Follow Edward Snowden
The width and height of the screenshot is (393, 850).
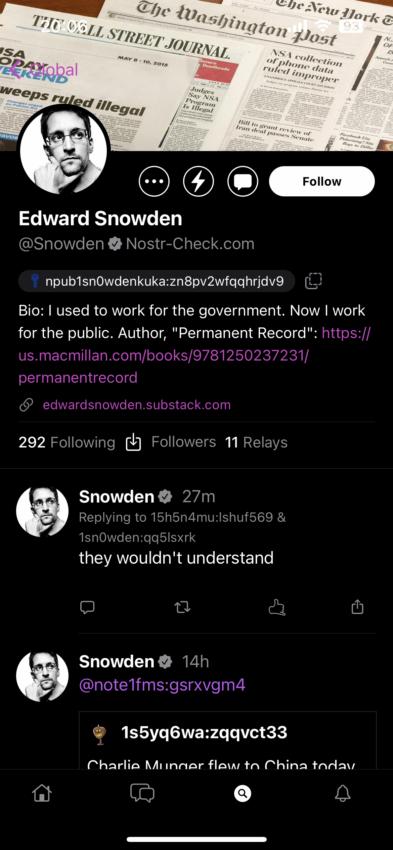click(x=322, y=181)
